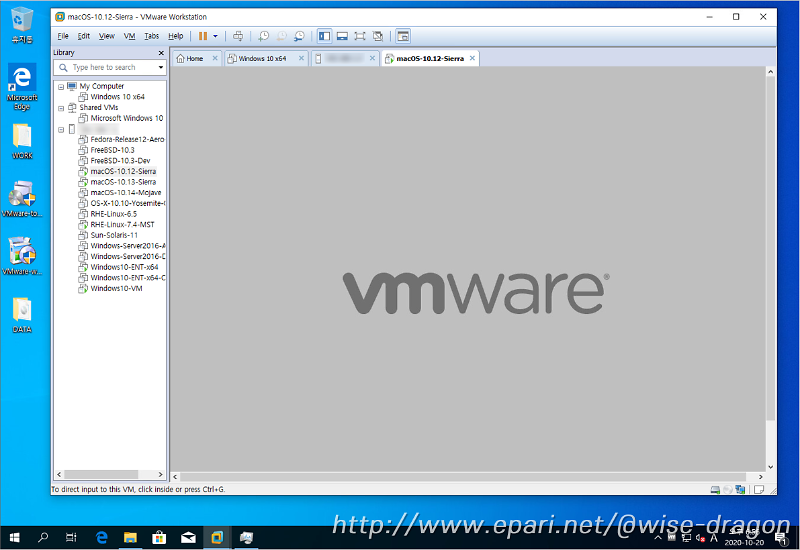Take a snapshot of this virtual machine
Image resolution: width=800 pixels, height=550 pixels.
point(263,36)
